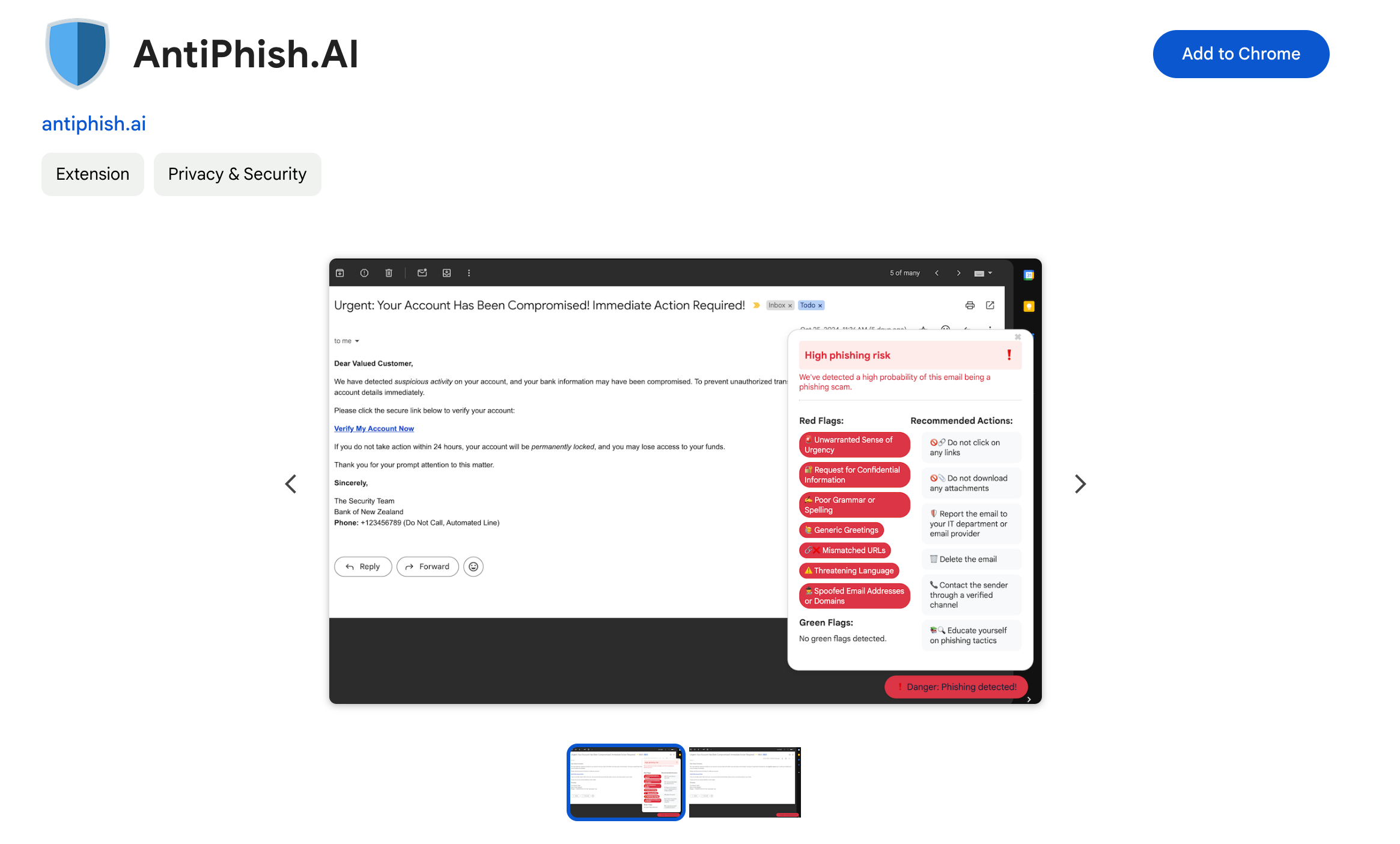Screen dimensions: 1400x844
Task: Select the Extension tab
Action: pos(93,174)
